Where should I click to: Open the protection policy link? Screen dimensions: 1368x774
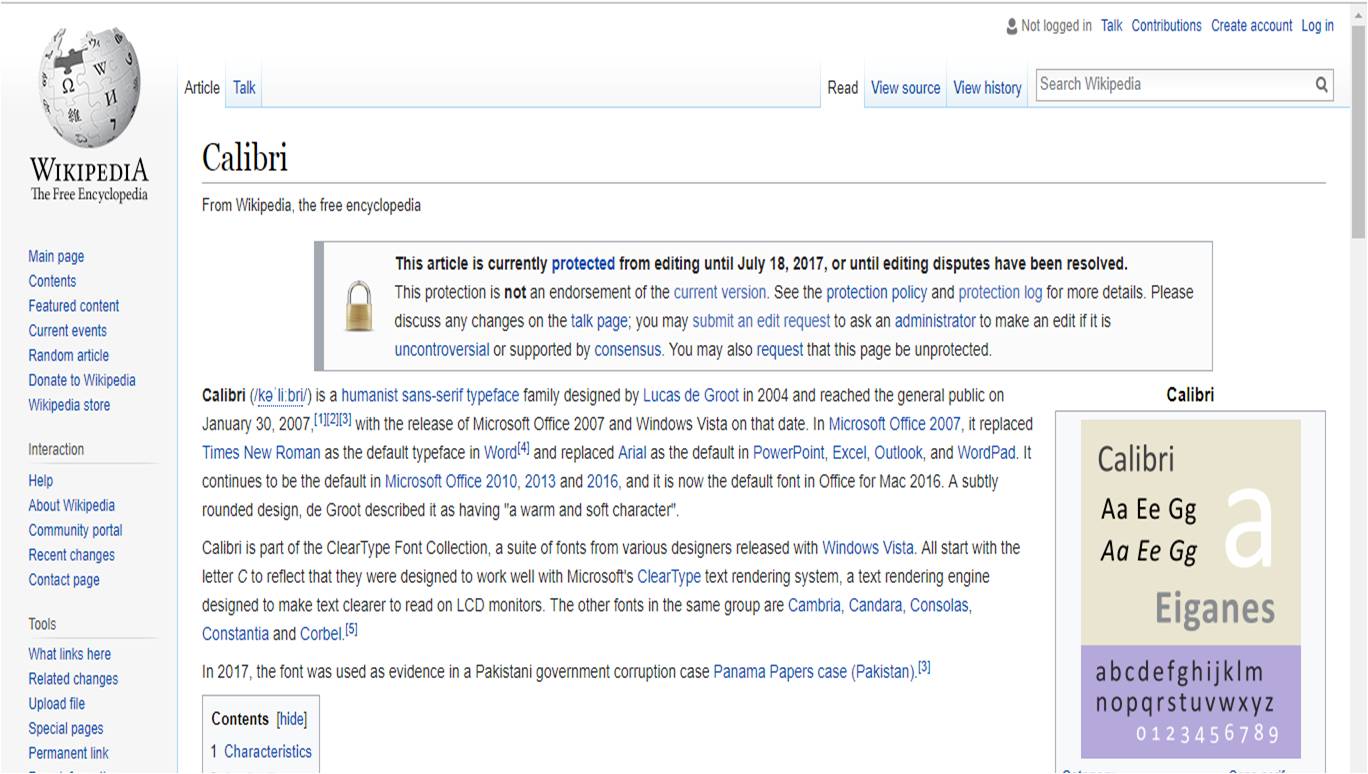(x=876, y=293)
